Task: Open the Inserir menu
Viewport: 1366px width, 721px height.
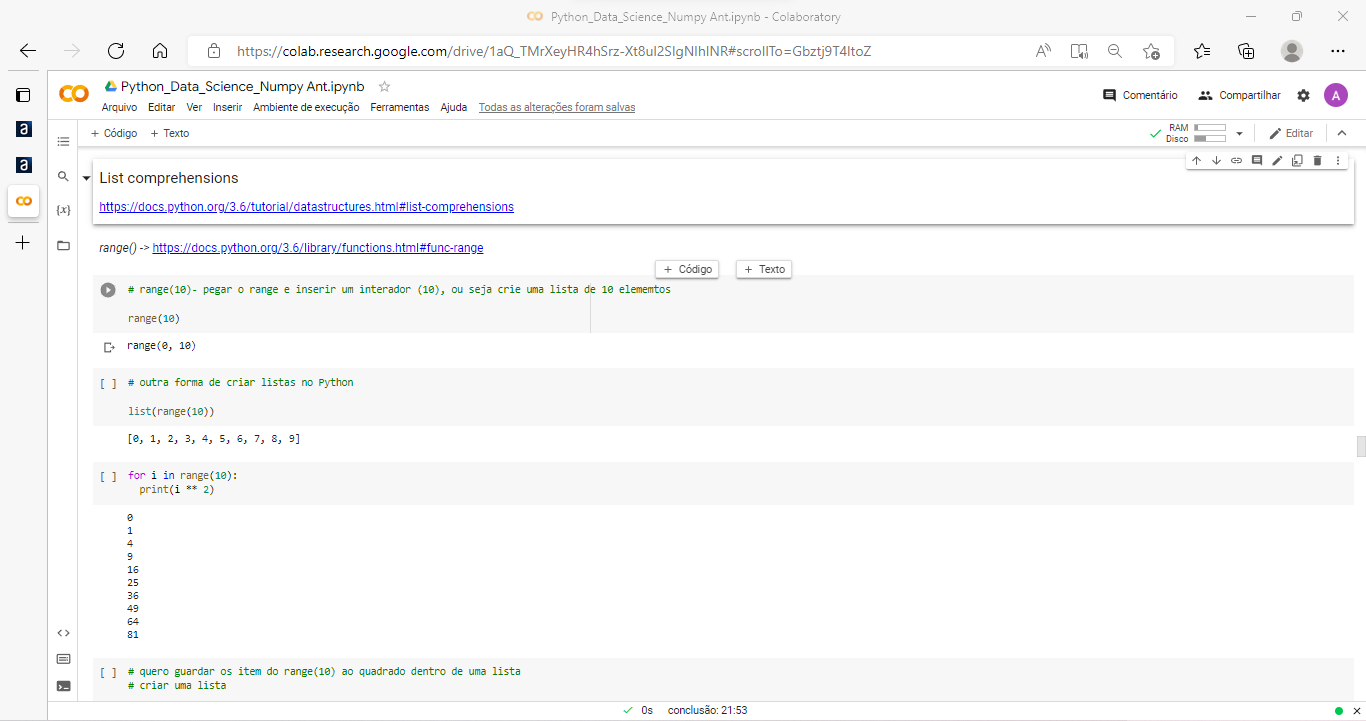Action: [x=228, y=107]
